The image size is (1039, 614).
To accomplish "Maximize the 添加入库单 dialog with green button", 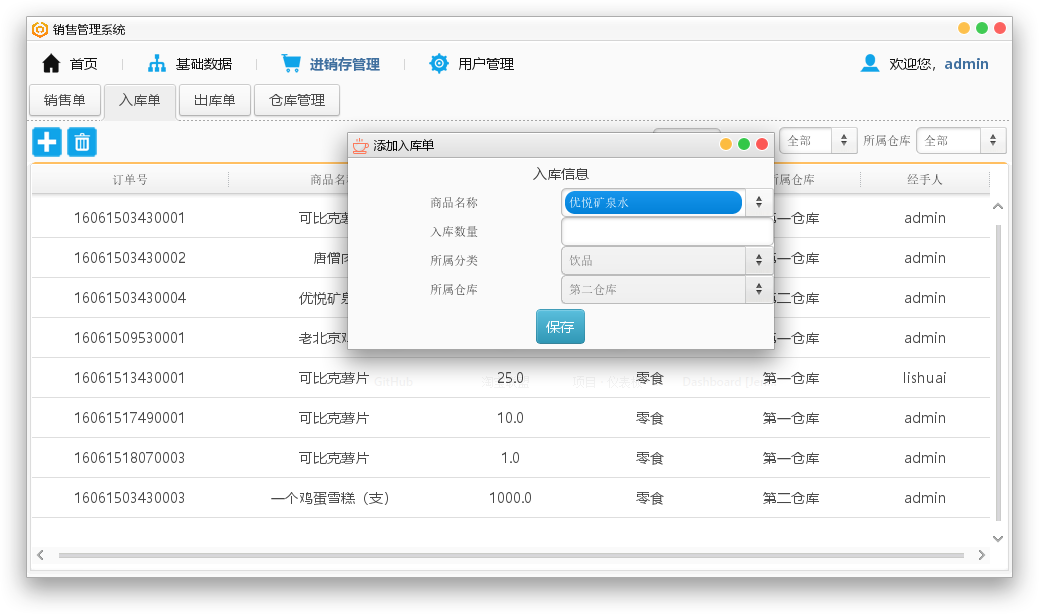I will 744,144.
